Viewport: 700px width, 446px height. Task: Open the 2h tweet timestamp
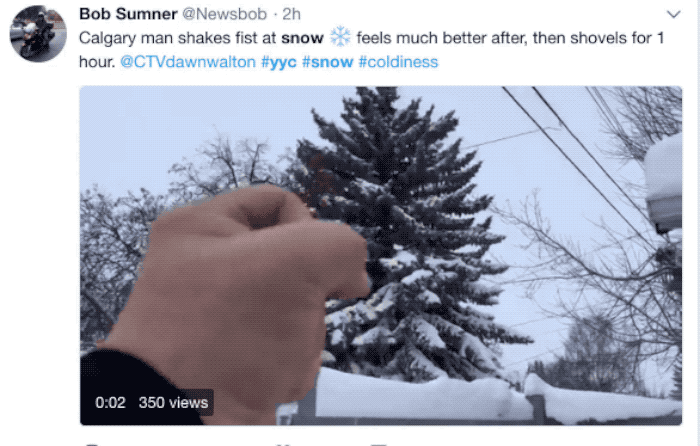coord(292,14)
